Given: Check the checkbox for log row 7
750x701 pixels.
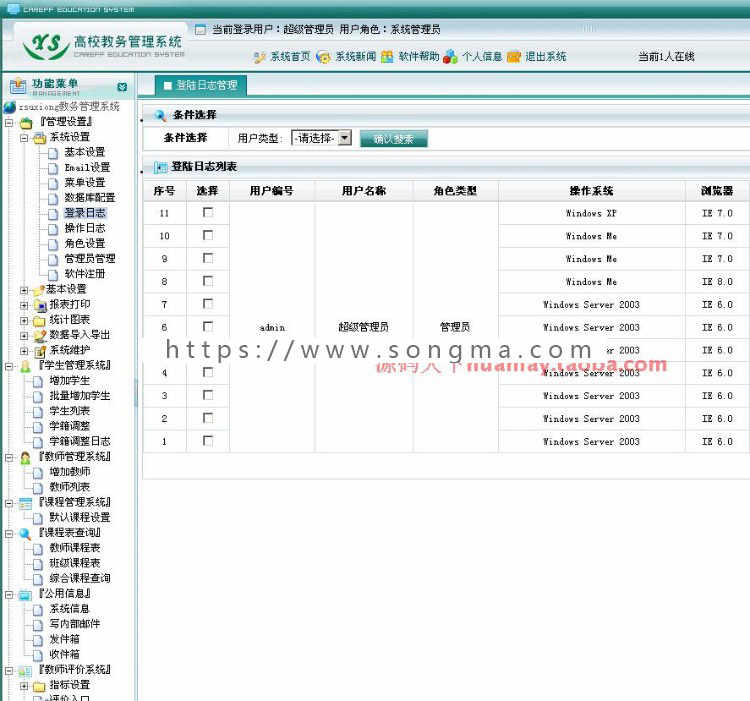Looking at the screenshot, I should 208,304.
